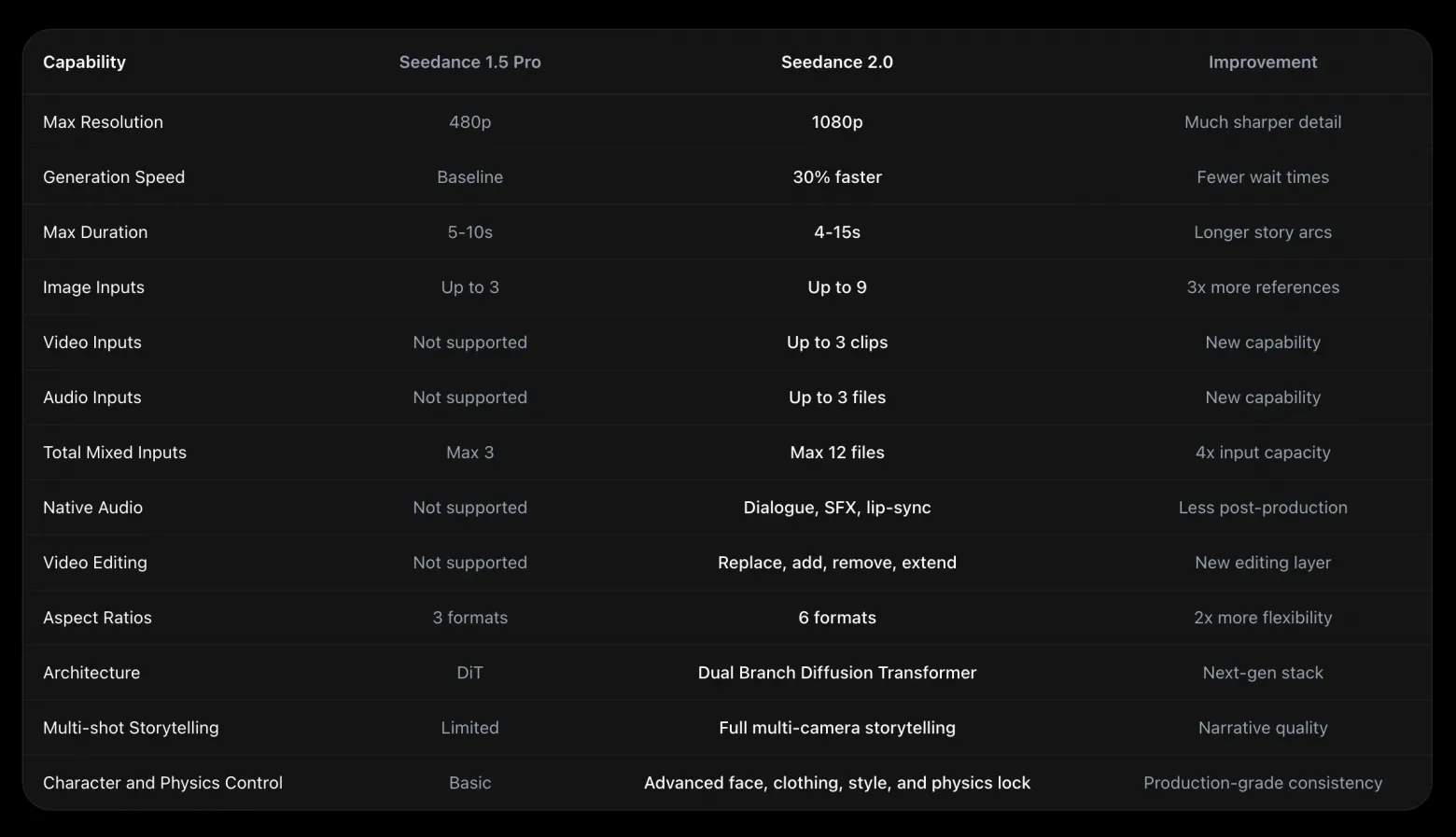1456x837 pixels.
Task: Select the Improvement column header
Action: [1263, 63]
